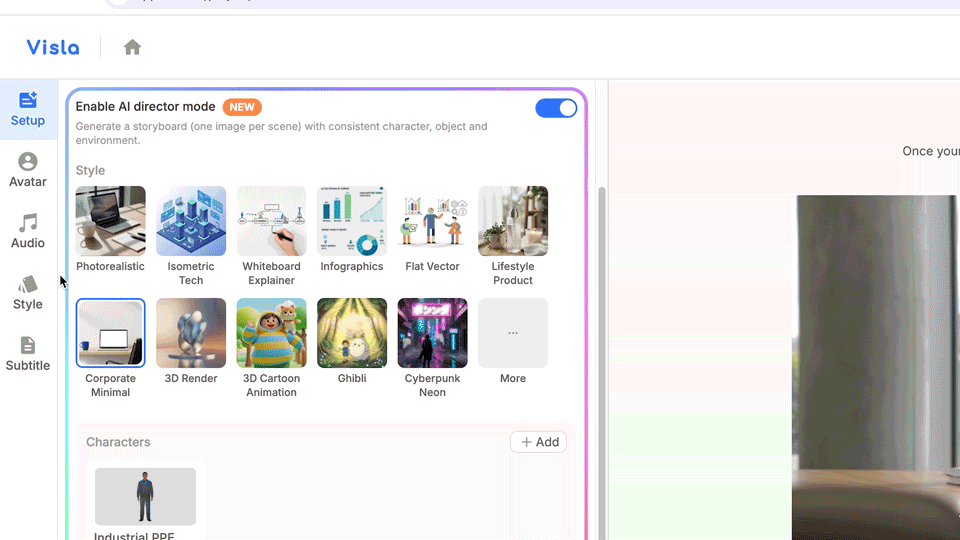Open the Avatar sidebar panel
The image size is (960, 540).
point(28,170)
